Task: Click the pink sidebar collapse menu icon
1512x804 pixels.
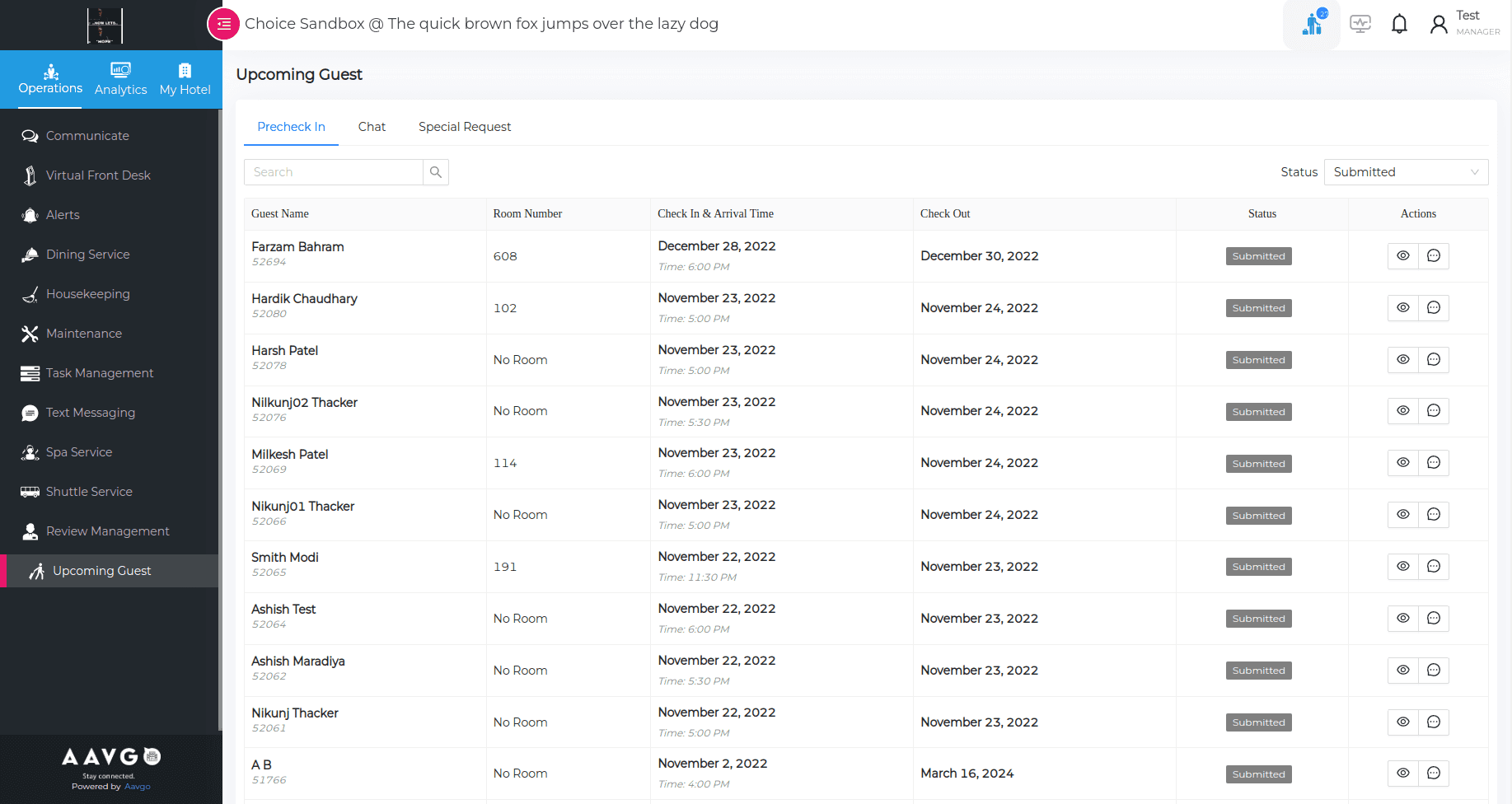Action: [x=223, y=24]
